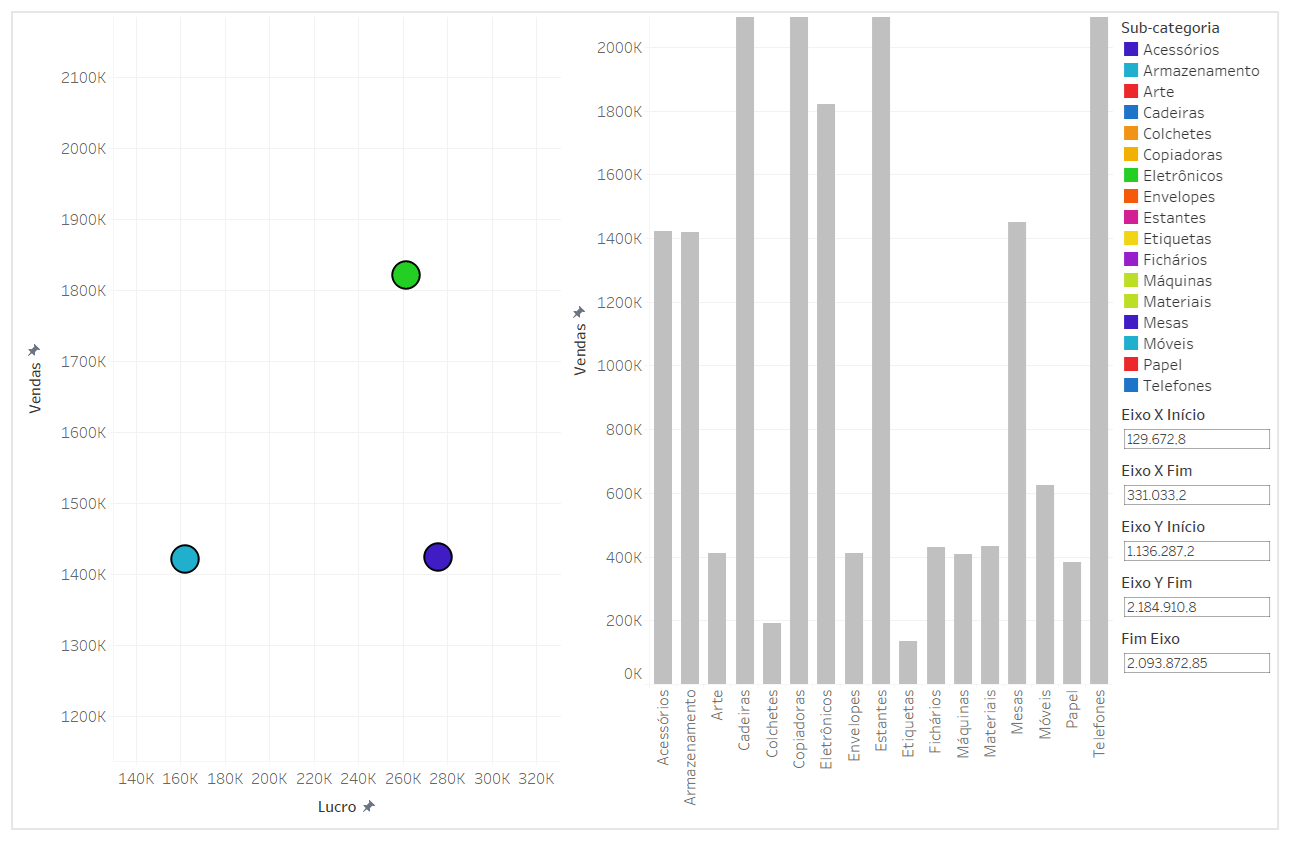Click the Eixo X Fim input field
This screenshot has width=1290, height=841.
pos(1197,495)
